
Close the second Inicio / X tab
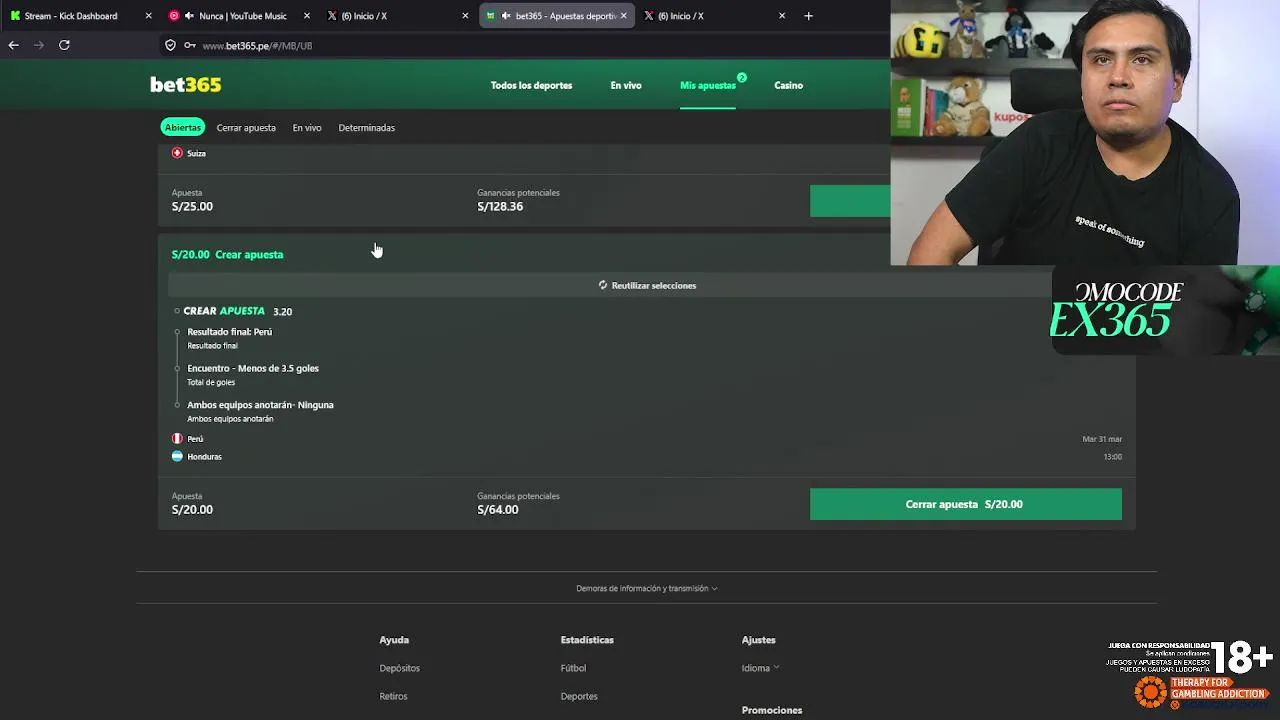click(x=782, y=16)
